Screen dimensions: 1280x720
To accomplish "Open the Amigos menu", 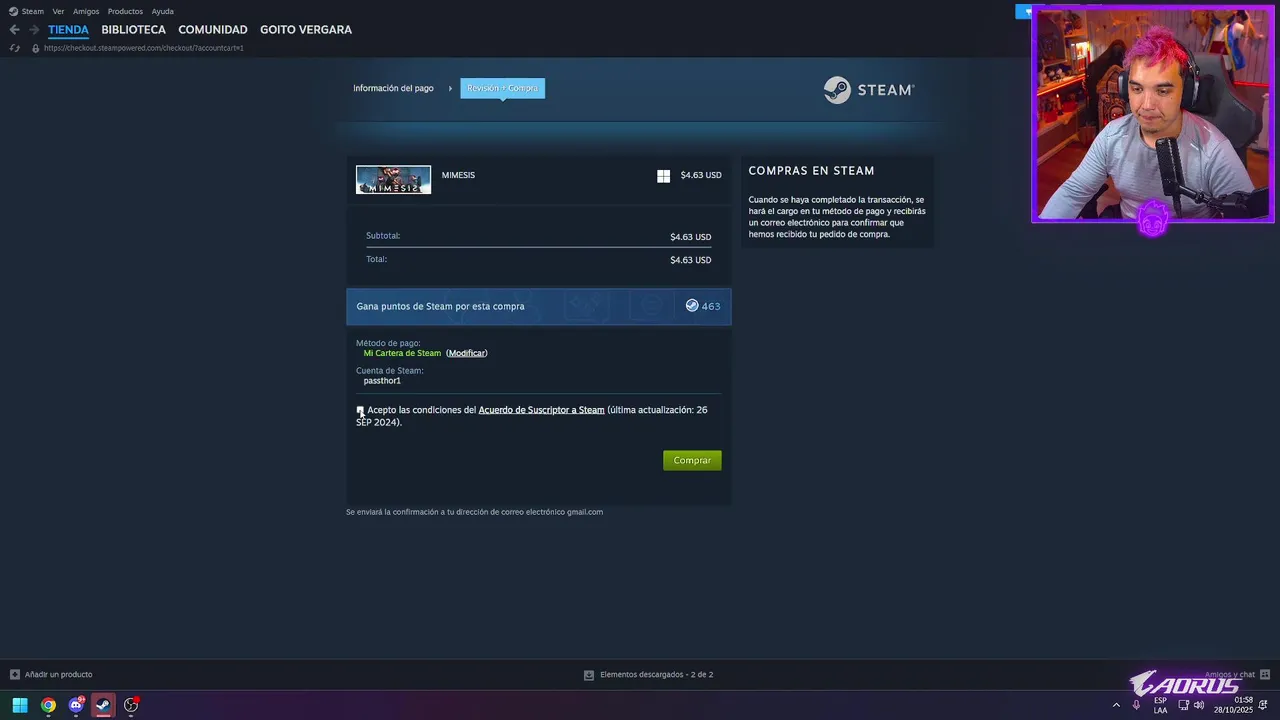I will pyautogui.click(x=86, y=11).
